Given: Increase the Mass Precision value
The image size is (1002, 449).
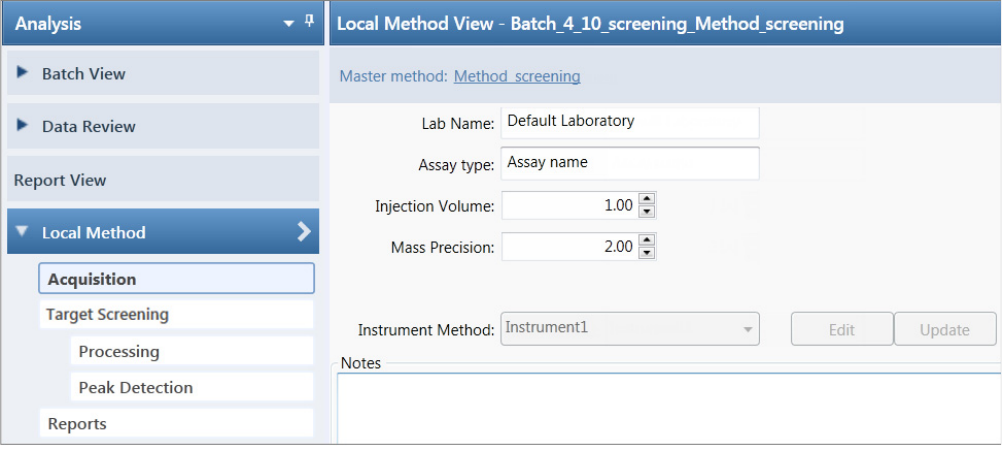Looking at the screenshot, I should pyautogui.click(x=647, y=240).
